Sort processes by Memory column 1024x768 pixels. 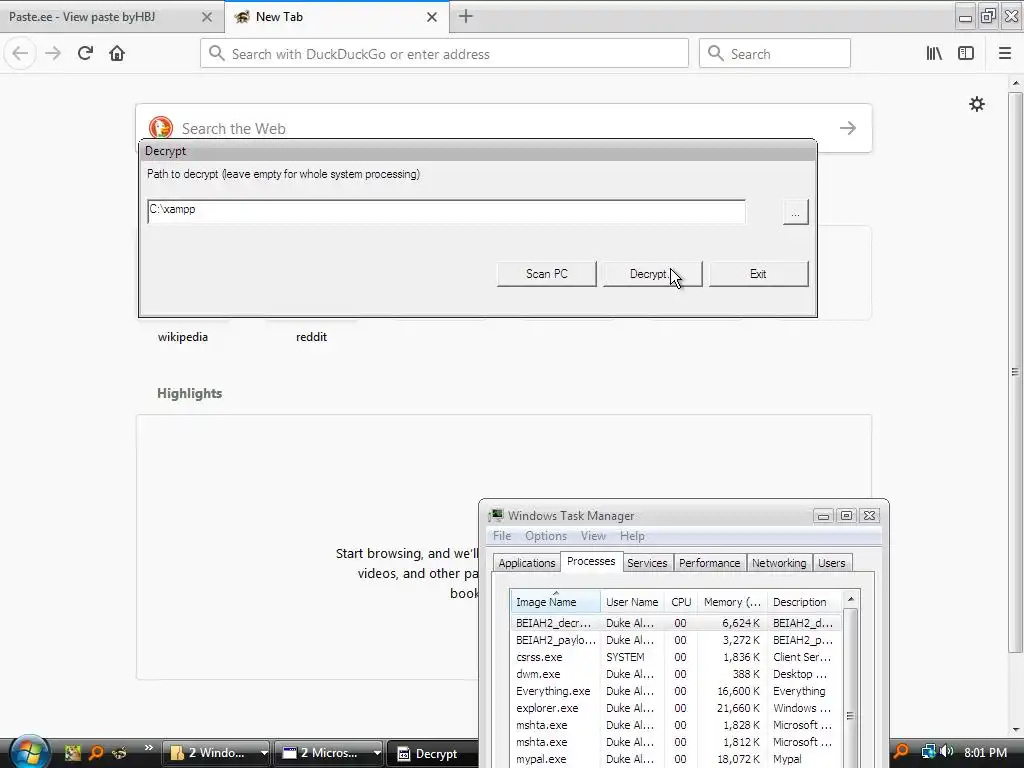732,602
